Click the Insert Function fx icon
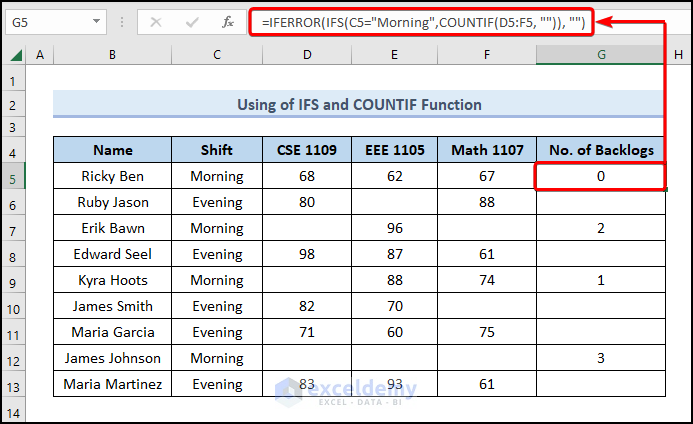The height and width of the screenshot is (424, 693). (x=227, y=22)
